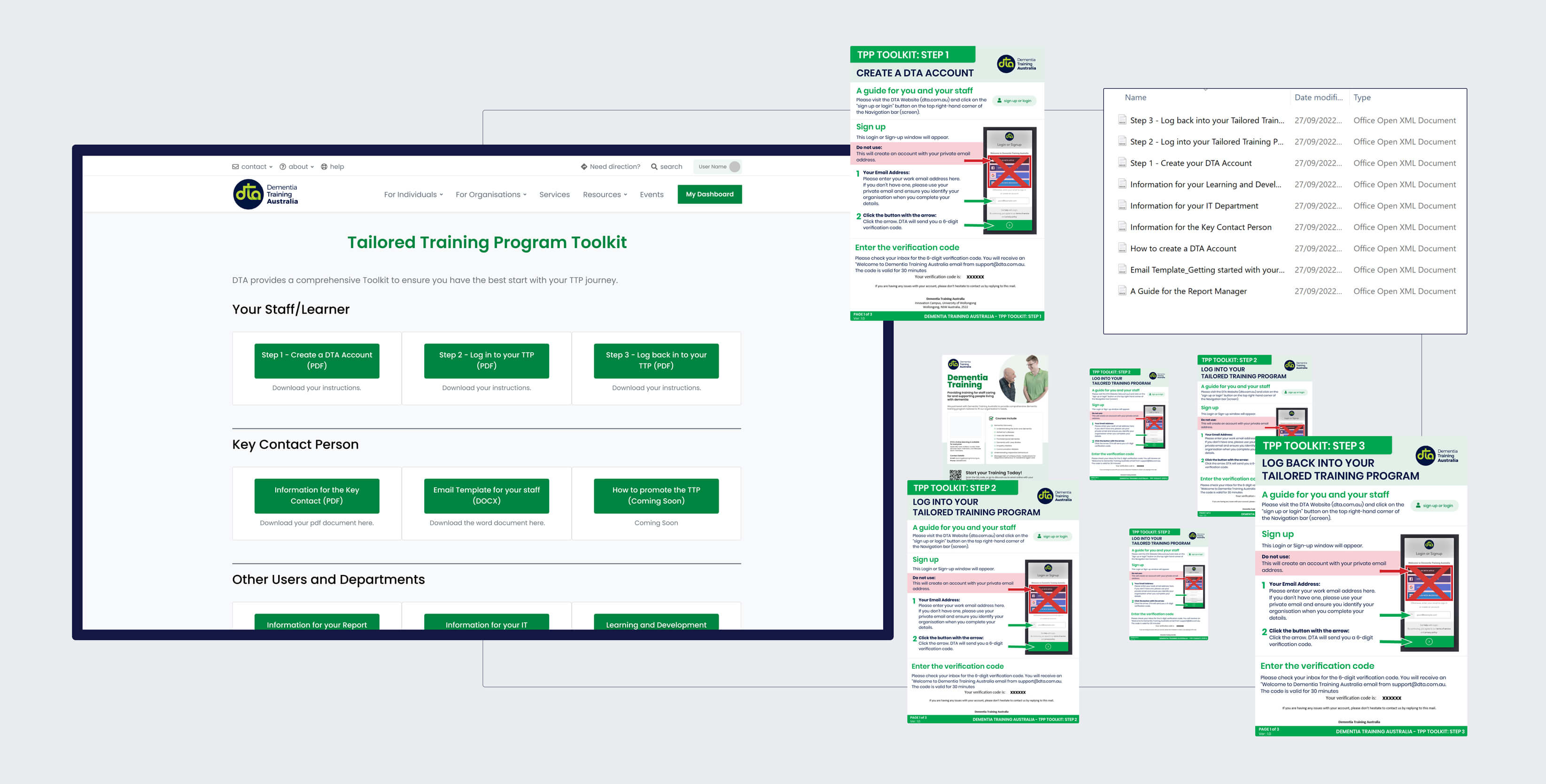
Task: Go to the Events menu item
Action: click(x=651, y=194)
